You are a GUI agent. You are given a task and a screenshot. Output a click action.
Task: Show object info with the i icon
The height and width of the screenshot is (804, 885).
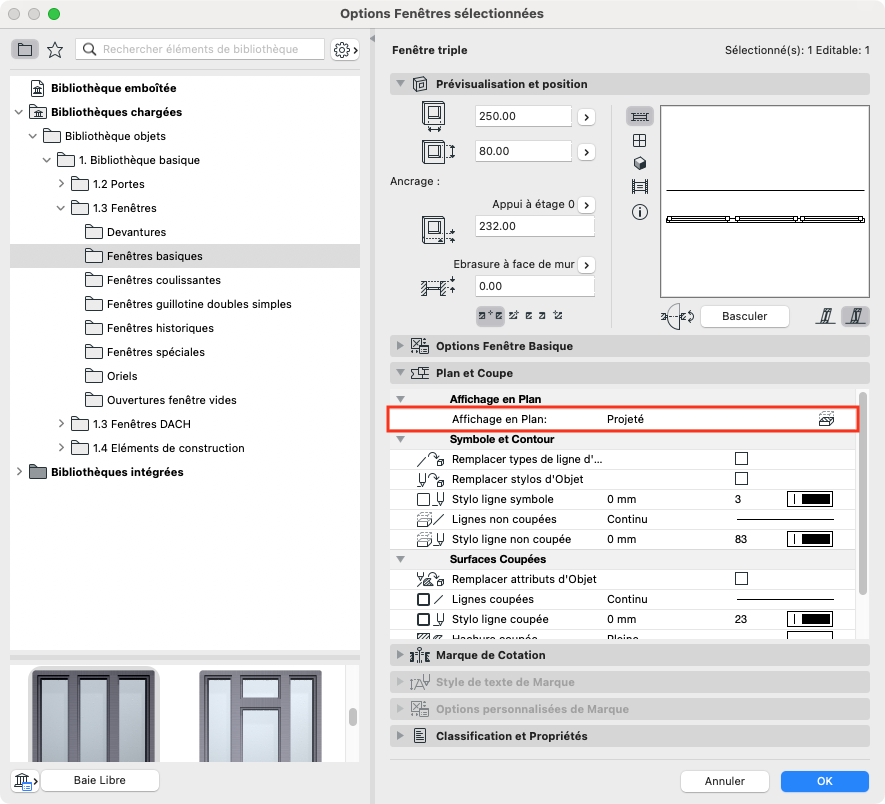pyautogui.click(x=639, y=212)
